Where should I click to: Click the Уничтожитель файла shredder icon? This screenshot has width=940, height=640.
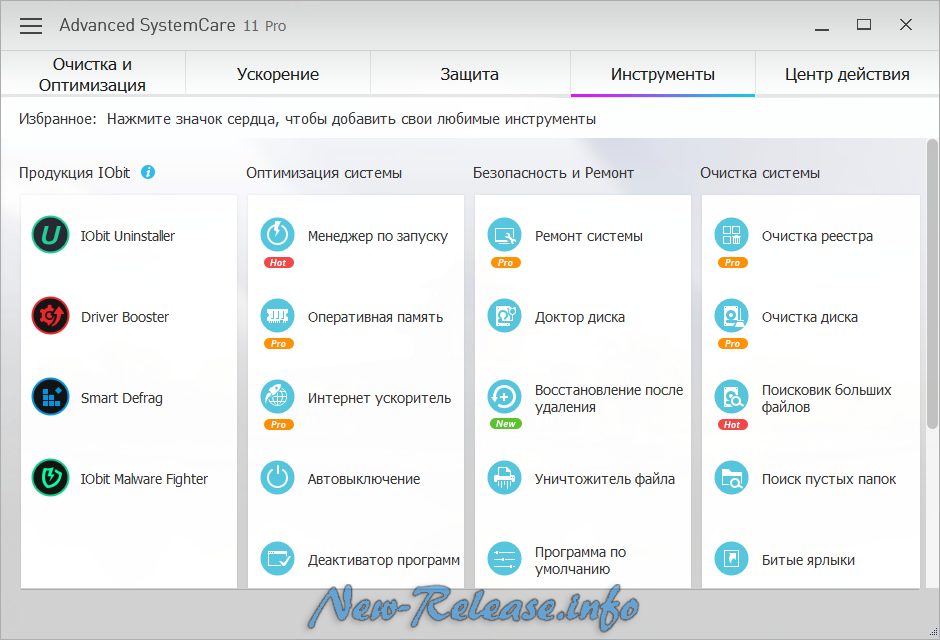pos(505,478)
